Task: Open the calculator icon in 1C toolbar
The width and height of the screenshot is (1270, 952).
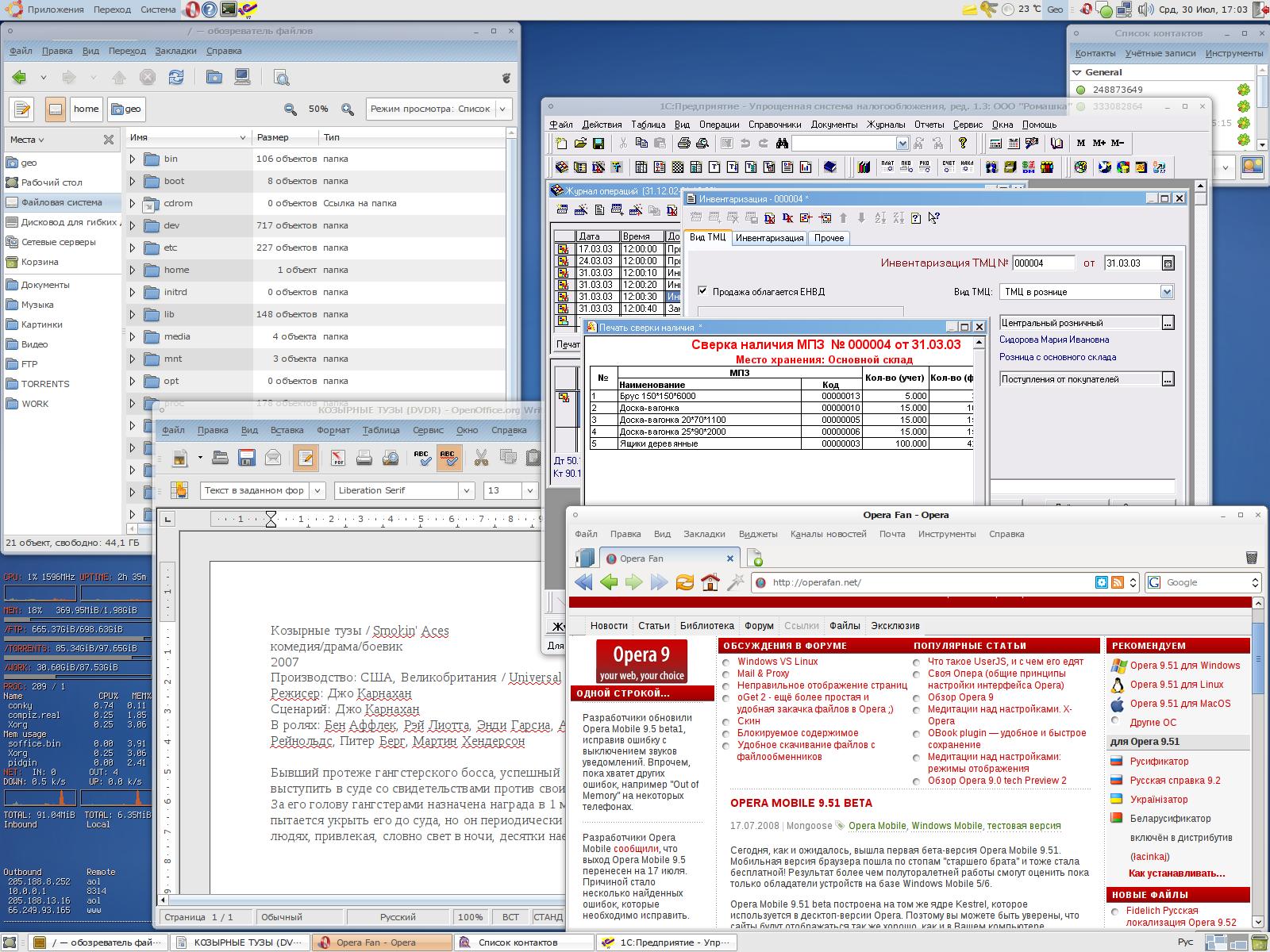Action: pyautogui.click(x=995, y=144)
